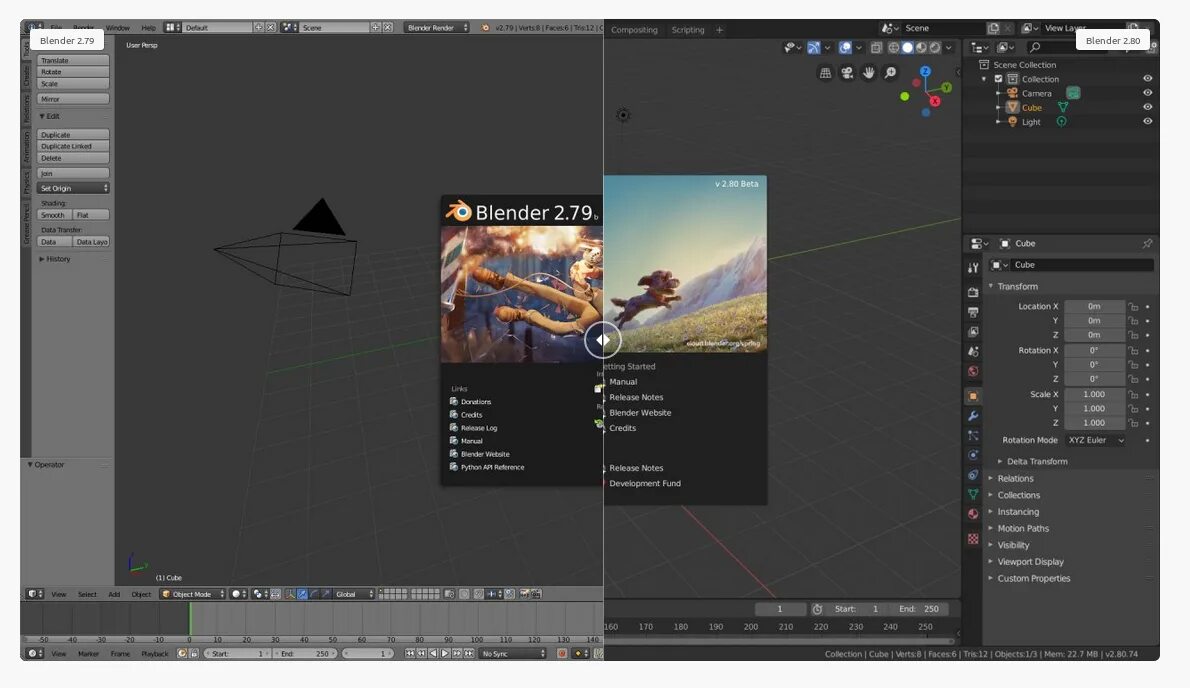Select rendered viewport shading mode

[935, 48]
